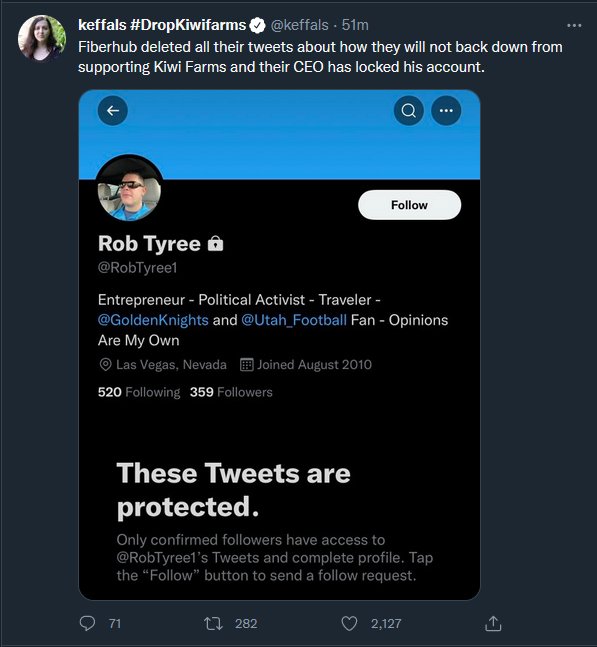View the 359 Followers list
This screenshot has width=597, height=647.
(x=231, y=392)
